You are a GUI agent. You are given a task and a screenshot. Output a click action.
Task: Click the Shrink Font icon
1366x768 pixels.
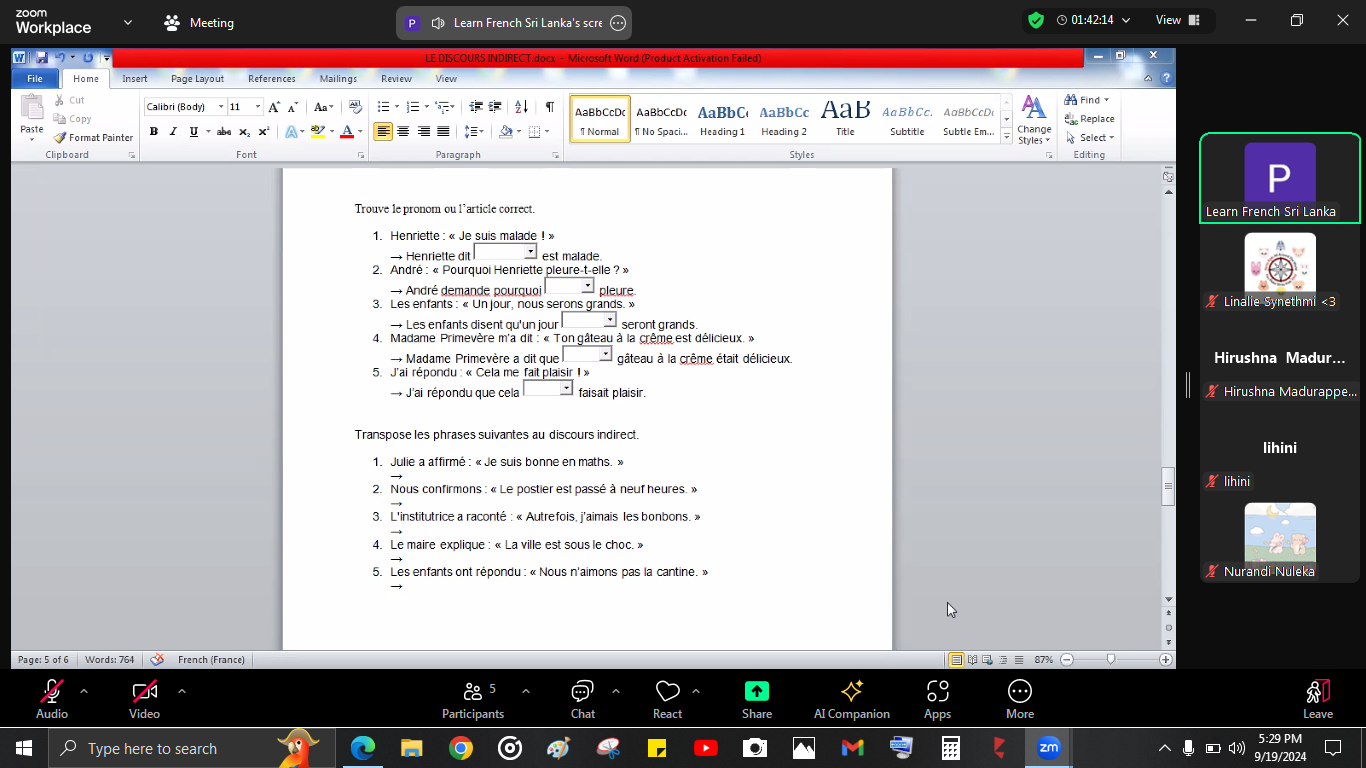click(x=292, y=107)
